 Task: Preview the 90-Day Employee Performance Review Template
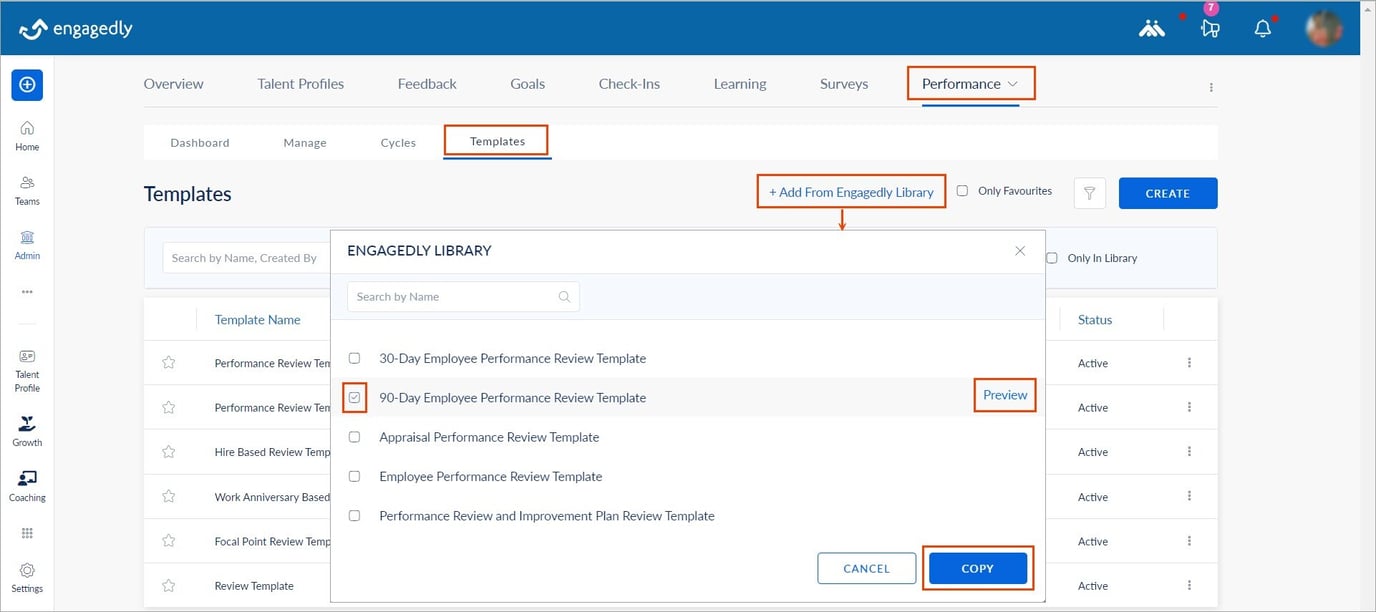coord(1004,395)
